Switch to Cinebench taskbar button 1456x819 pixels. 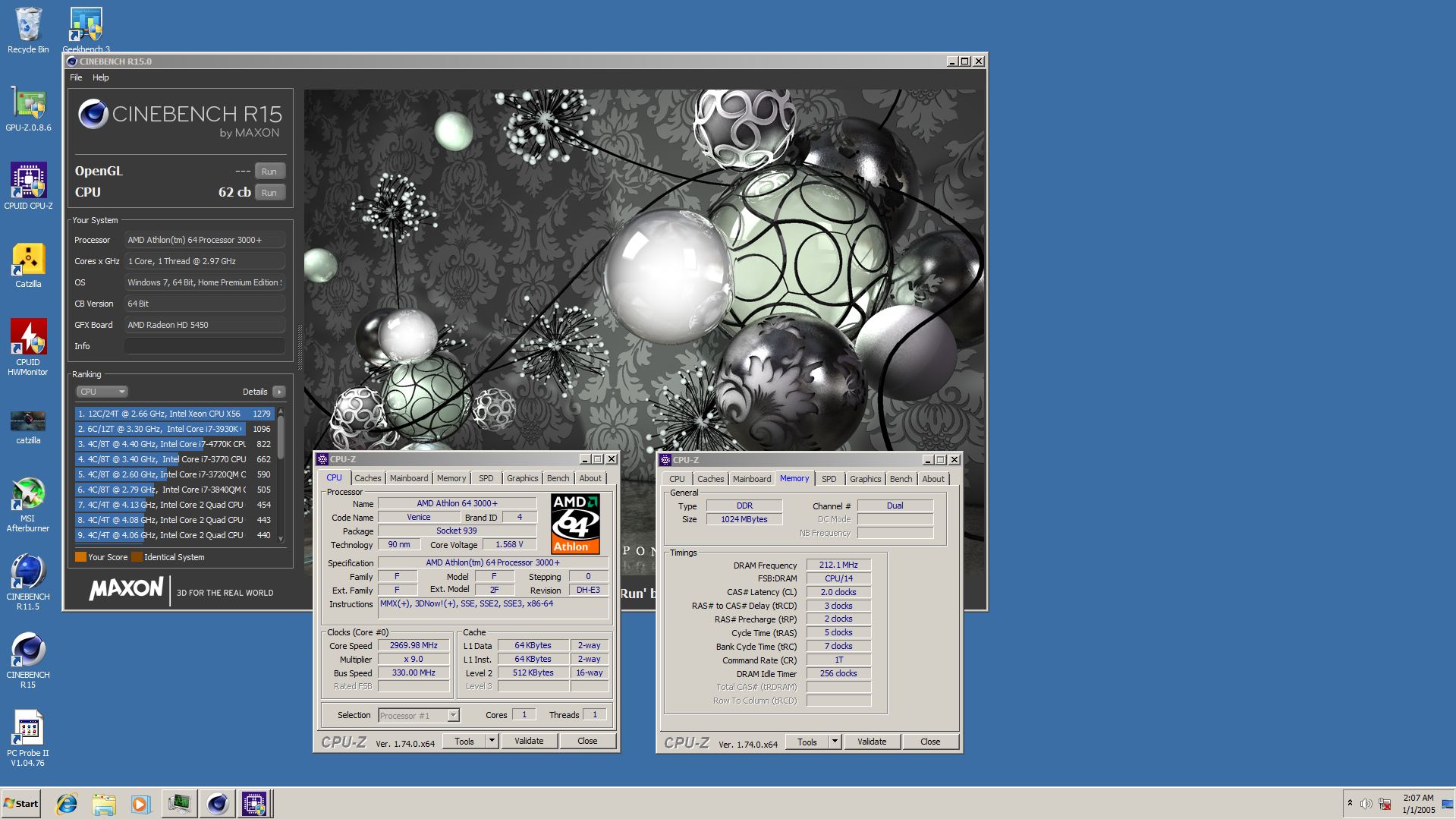coord(217,803)
